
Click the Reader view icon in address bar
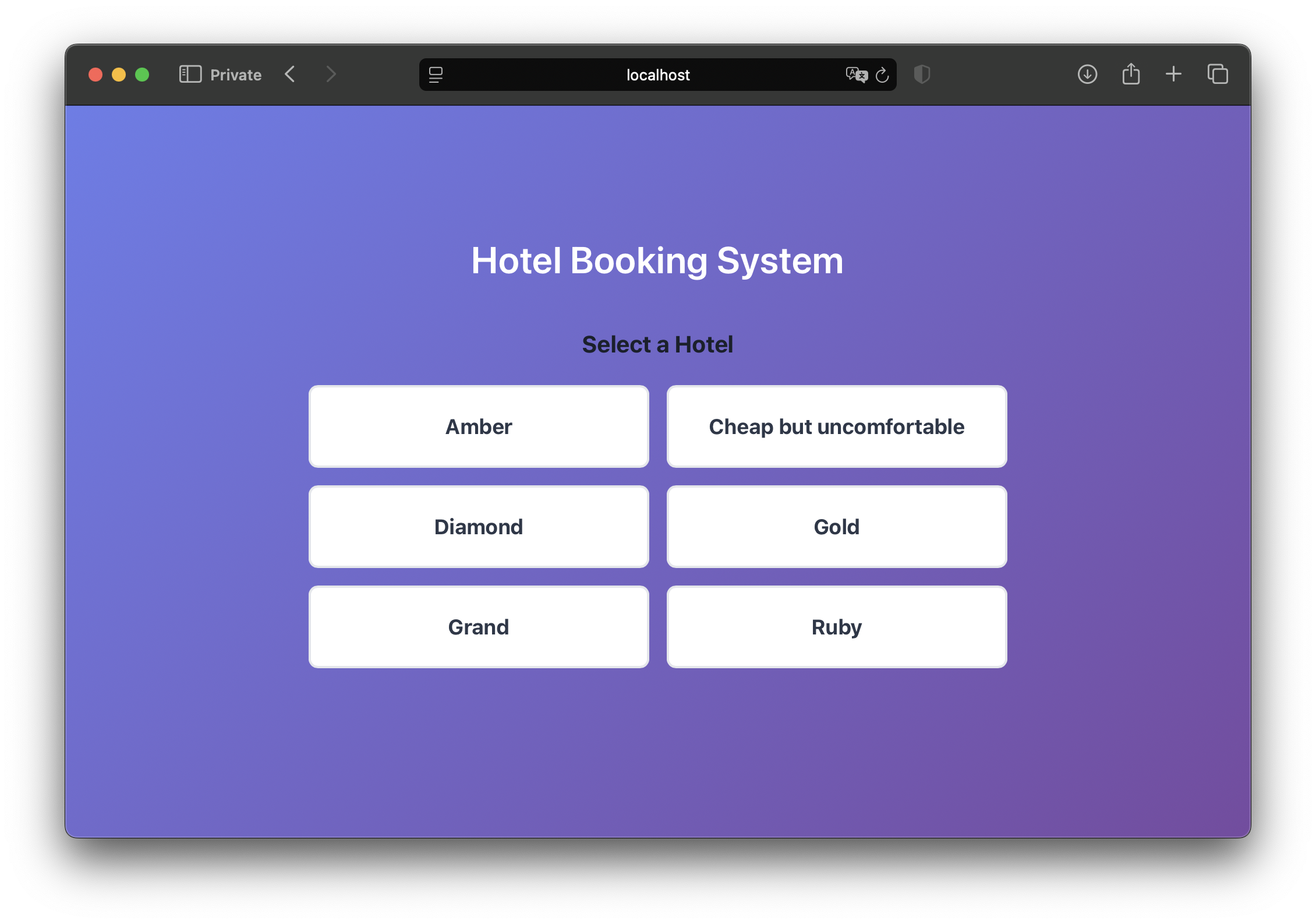click(436, 75)
